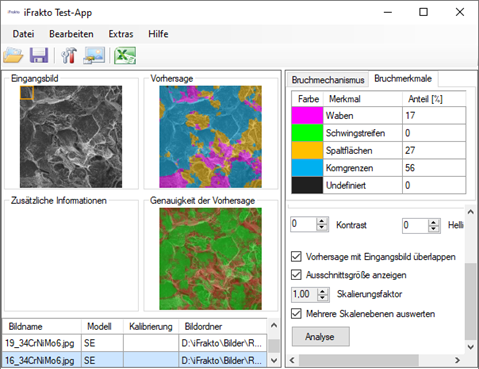Open settings via hammer and wrench icon

[69, 55]
